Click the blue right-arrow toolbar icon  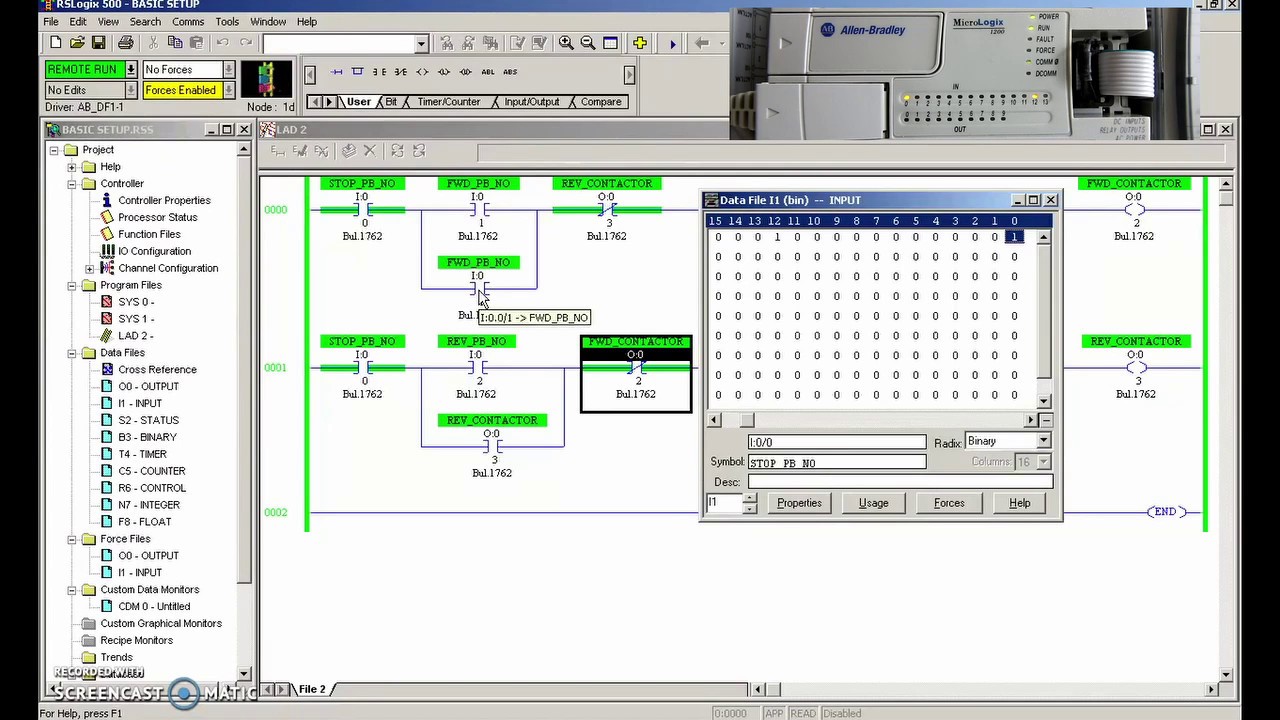point(672,43)
